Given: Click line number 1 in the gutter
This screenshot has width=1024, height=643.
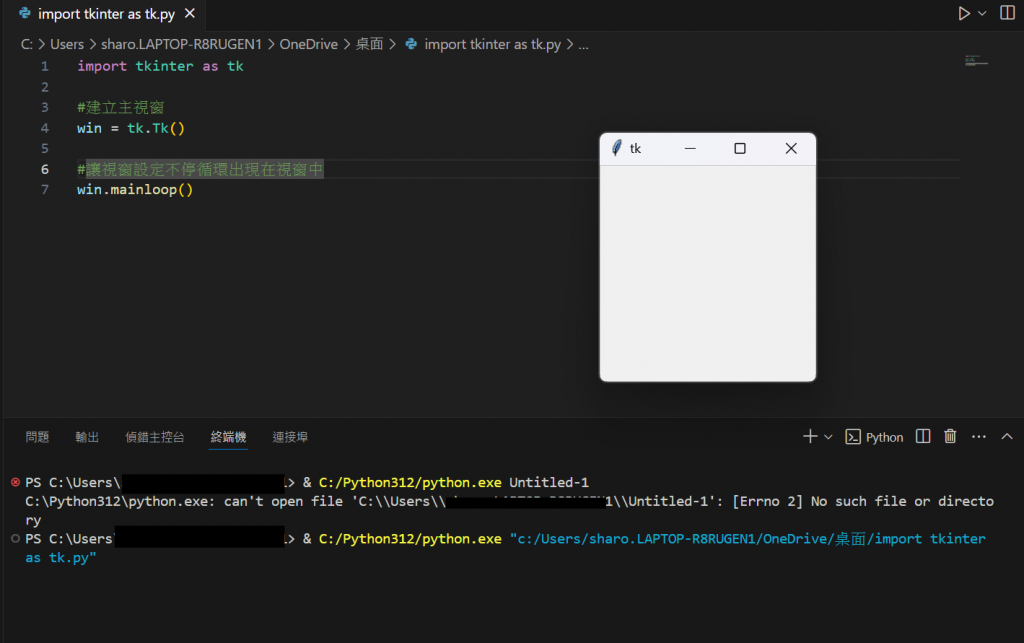Looking at the screenshot, I should pyautogui.click(x=44, y=66).
